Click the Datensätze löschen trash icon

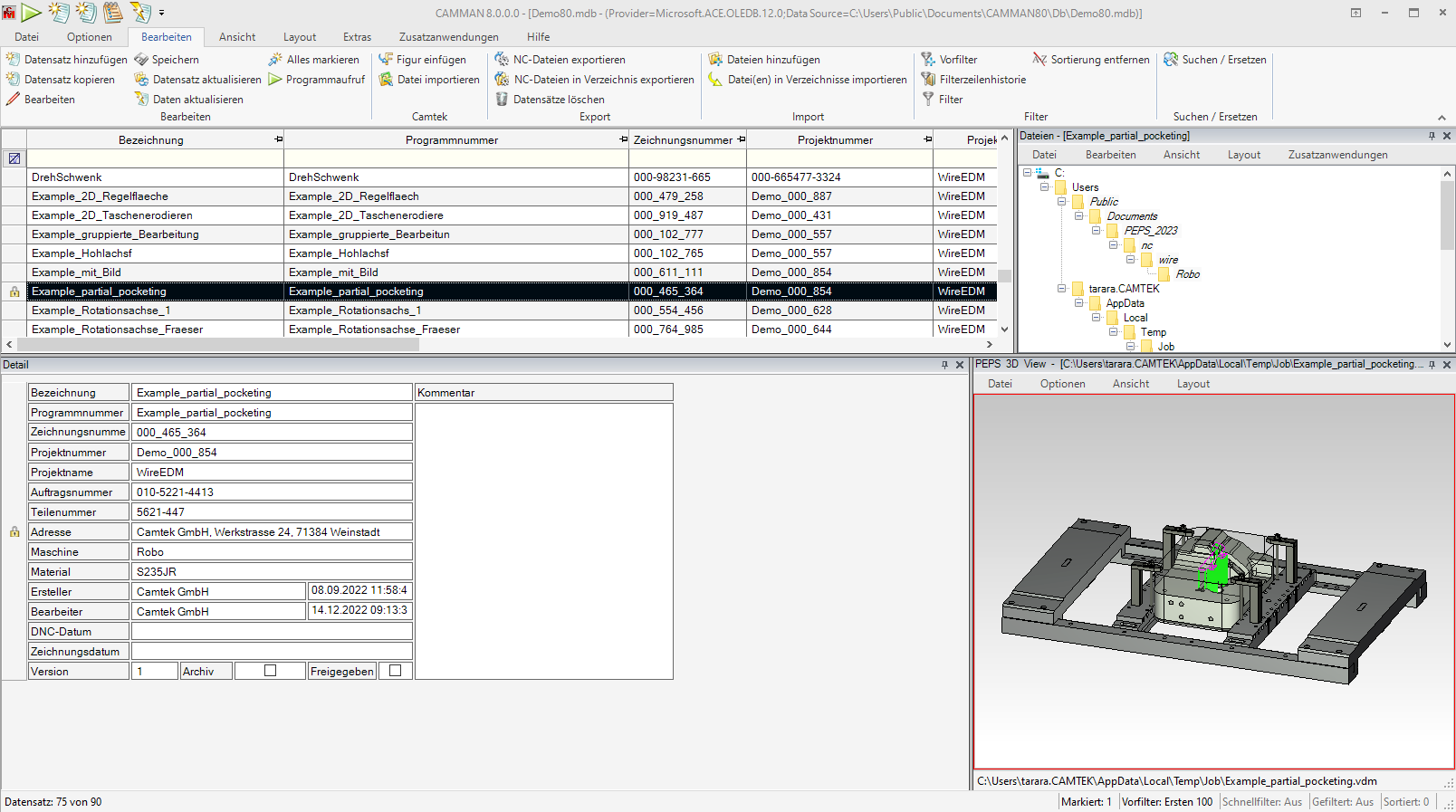coord(502,100)
